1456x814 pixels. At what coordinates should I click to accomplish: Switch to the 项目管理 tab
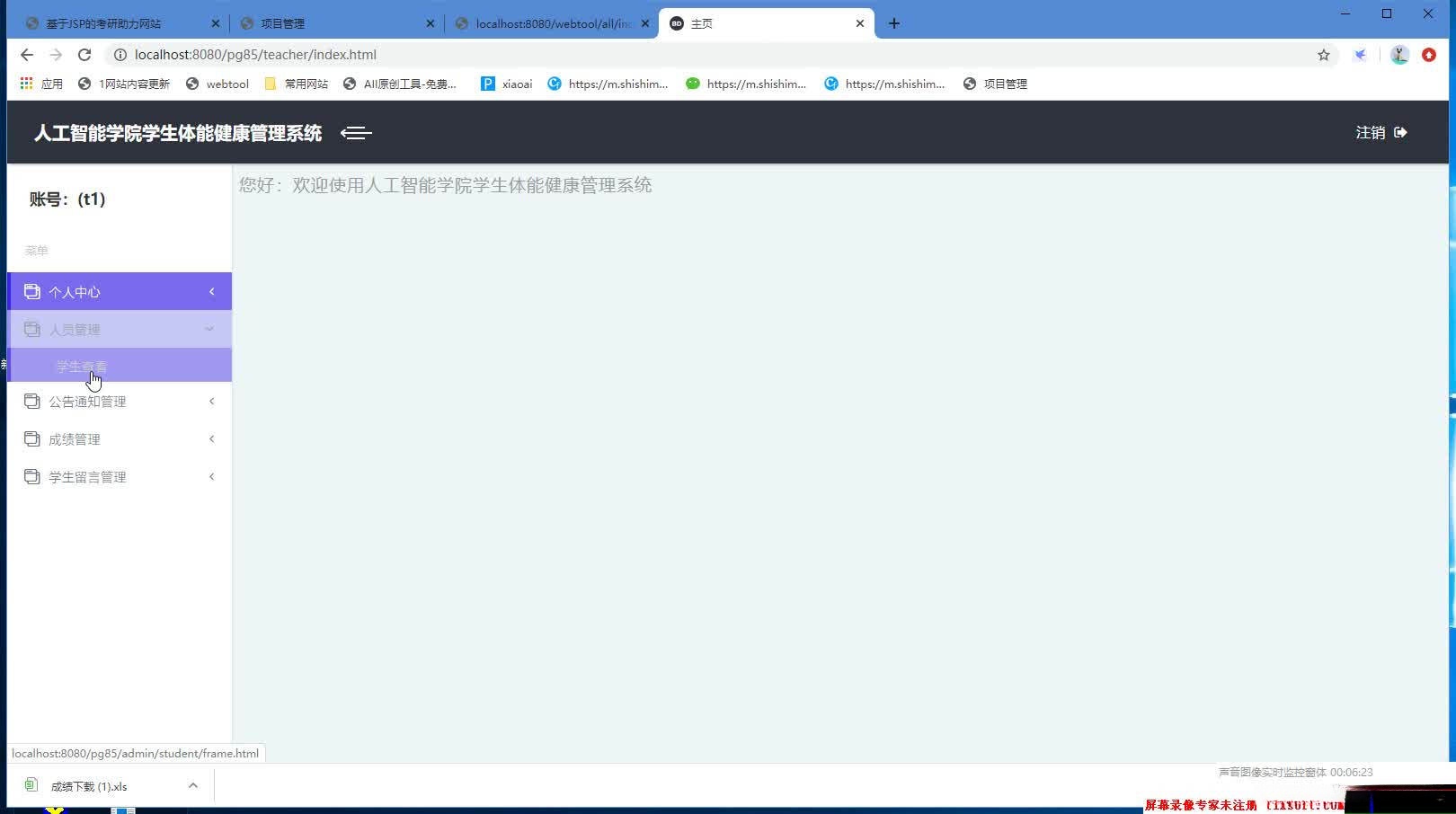284,22
